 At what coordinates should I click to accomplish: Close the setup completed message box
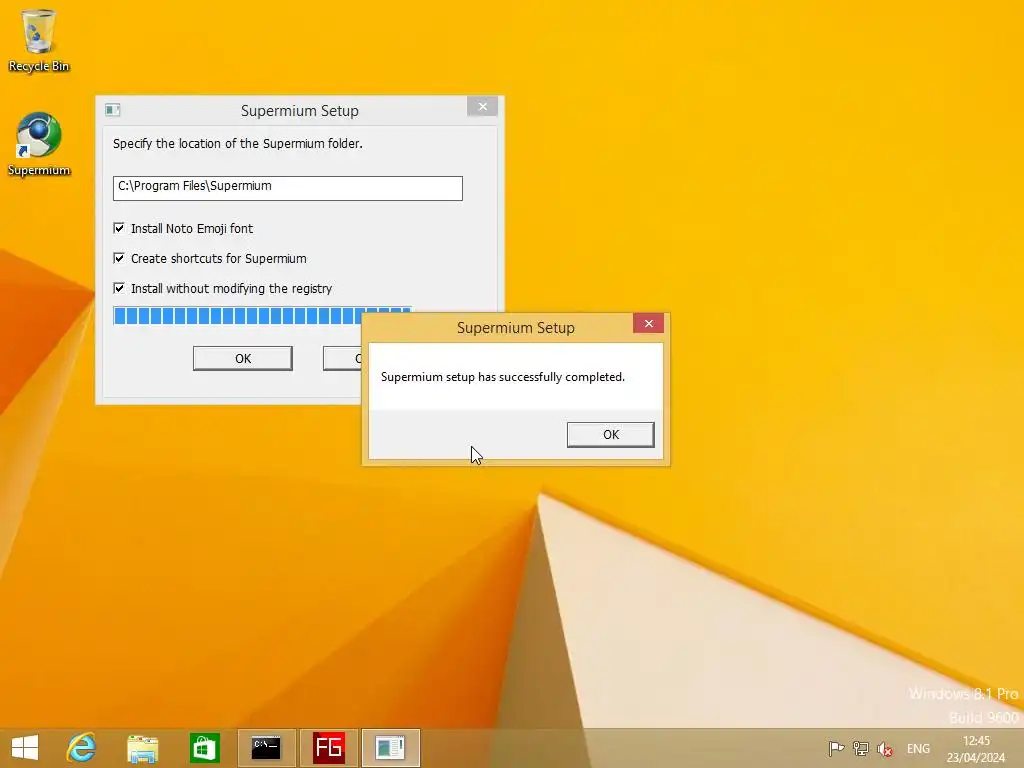(x=648, y=323)
